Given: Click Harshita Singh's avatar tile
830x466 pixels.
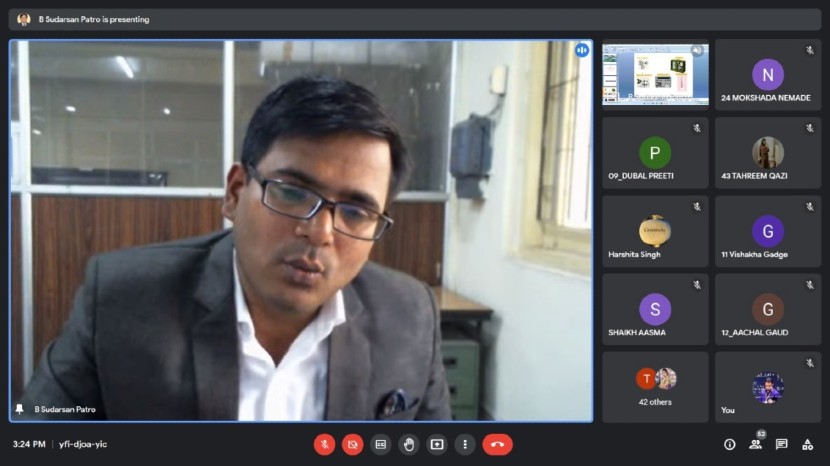Looking at the screenshot, I should coord(655,231).
